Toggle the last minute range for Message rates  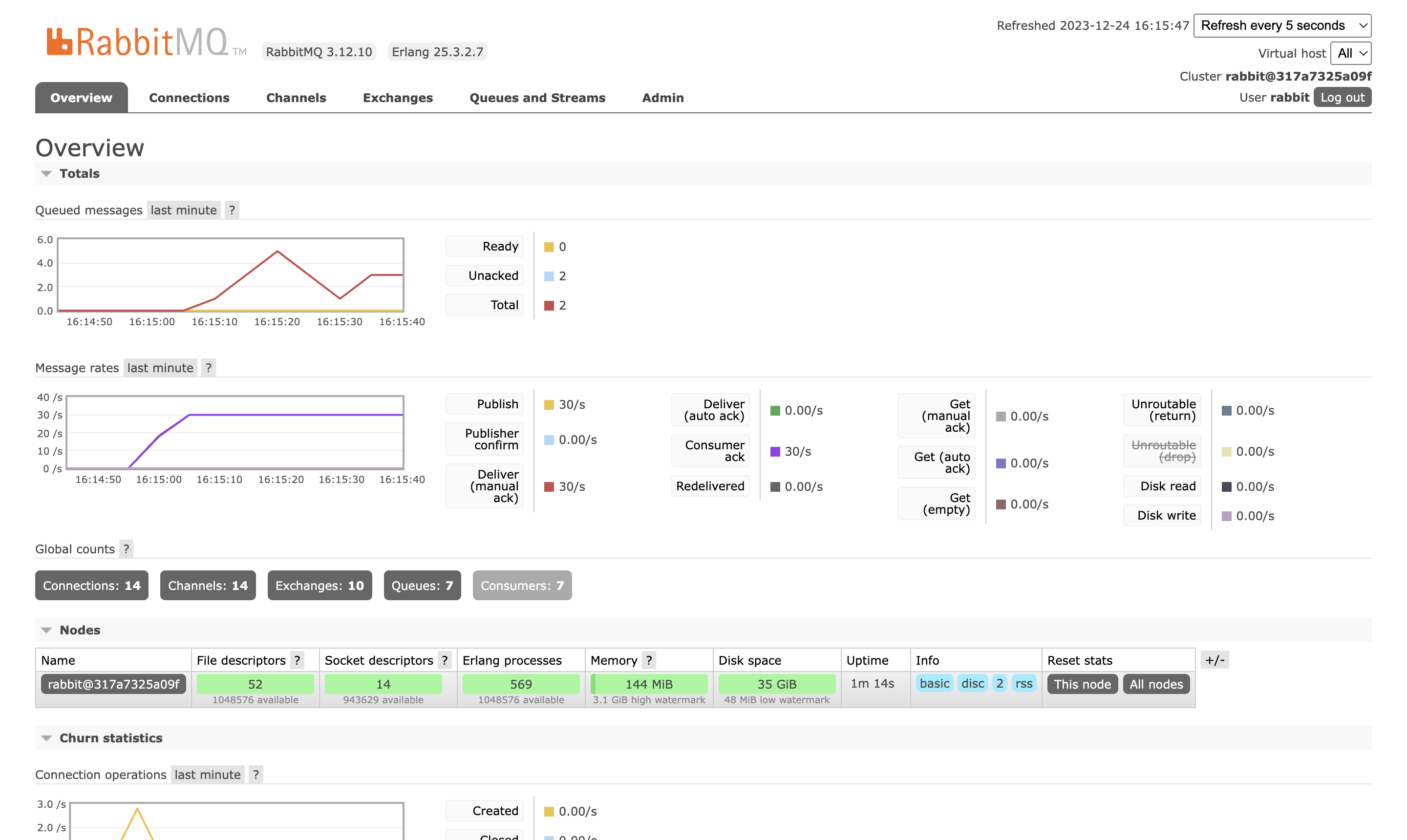click(x=160, y=367)
